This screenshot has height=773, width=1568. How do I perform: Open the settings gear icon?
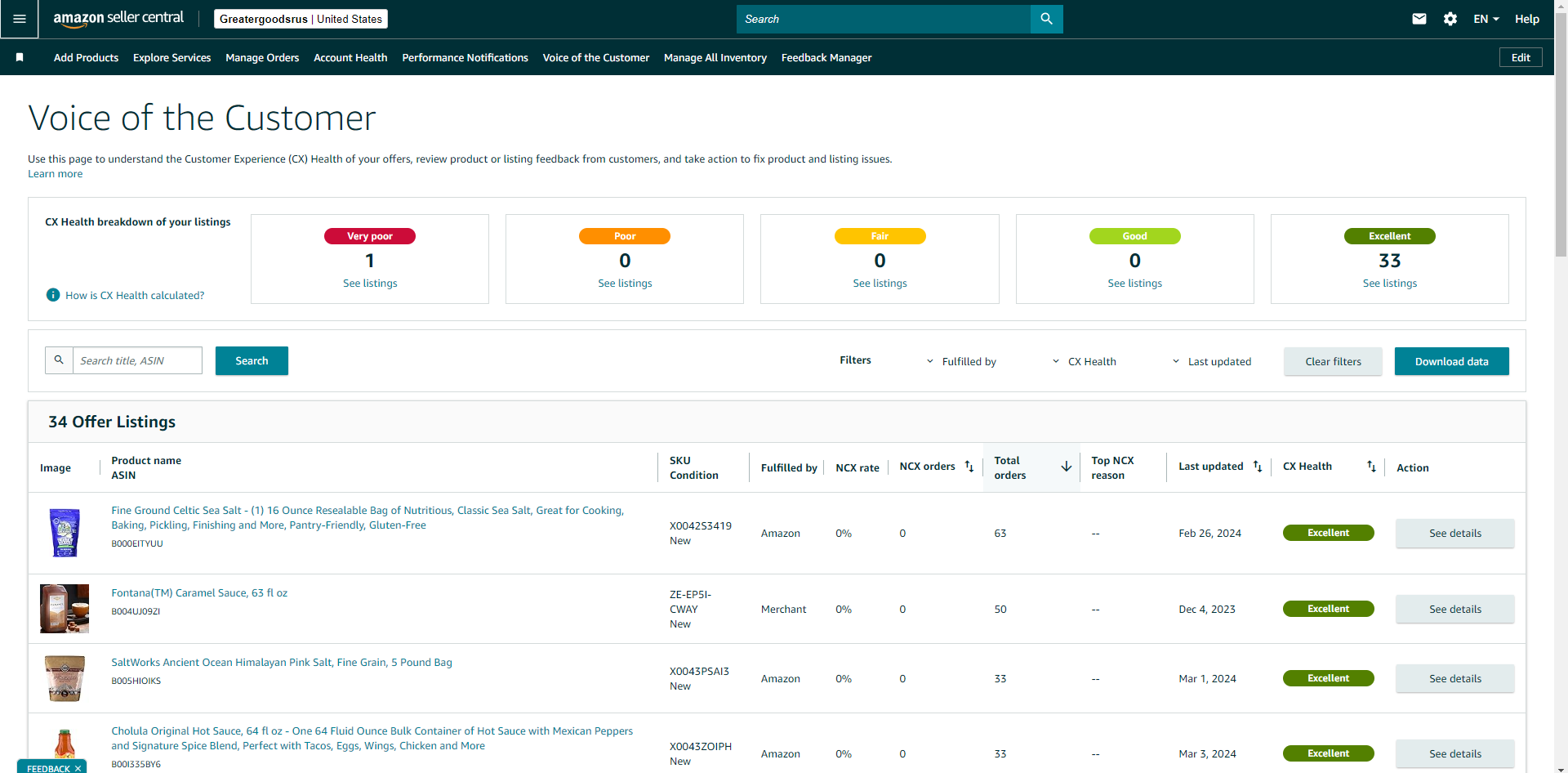click(1450, 19)
